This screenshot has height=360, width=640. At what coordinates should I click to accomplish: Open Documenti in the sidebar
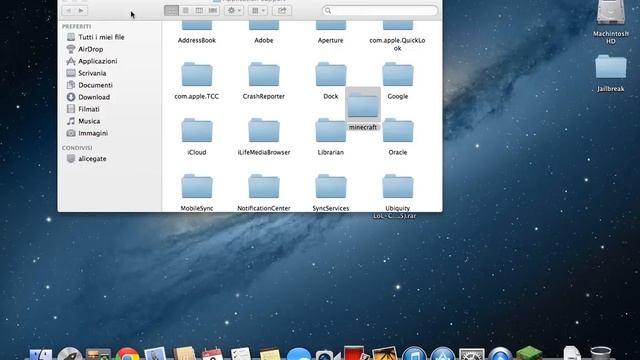[96, 85]
